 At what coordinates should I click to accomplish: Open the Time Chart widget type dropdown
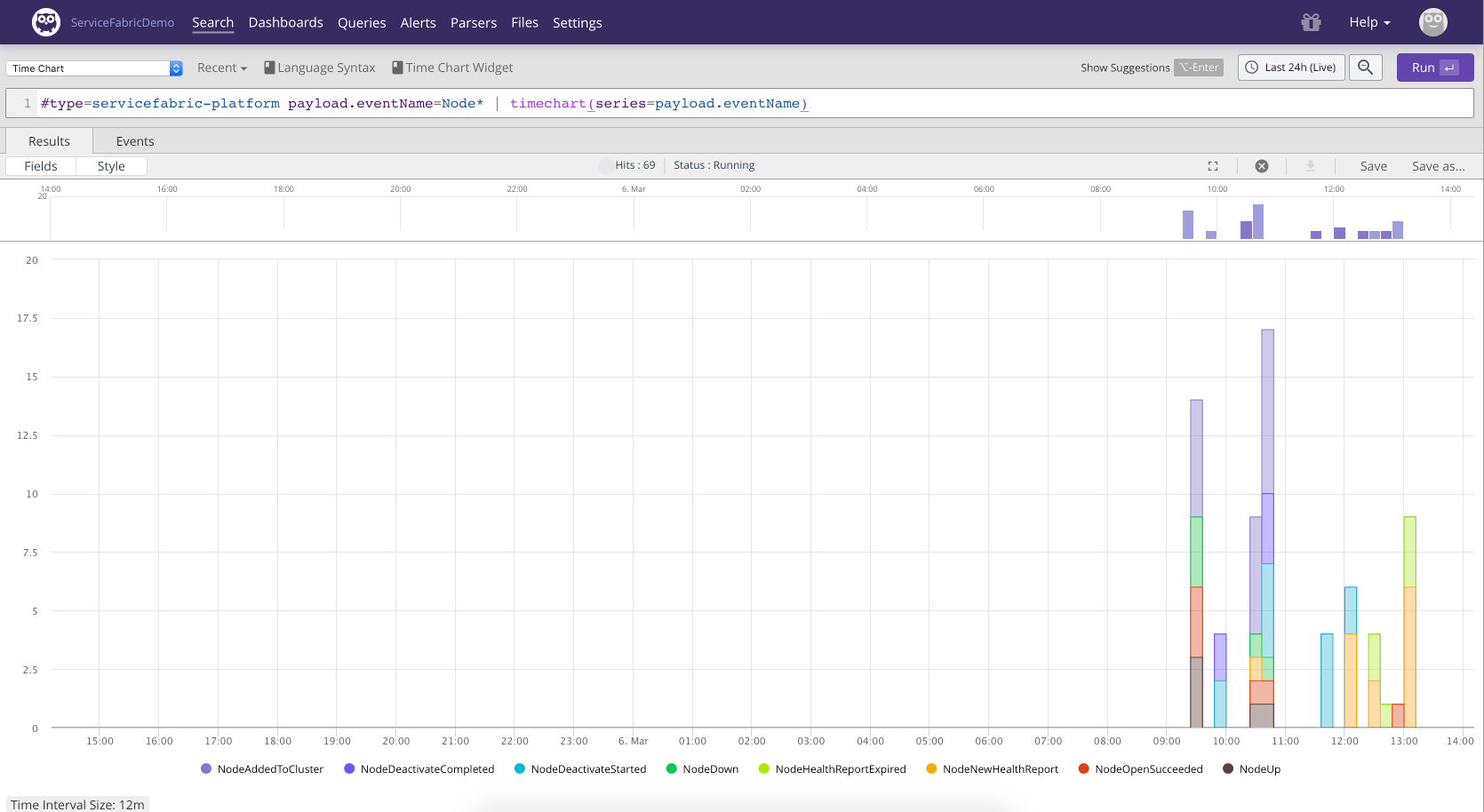point(94,68)
